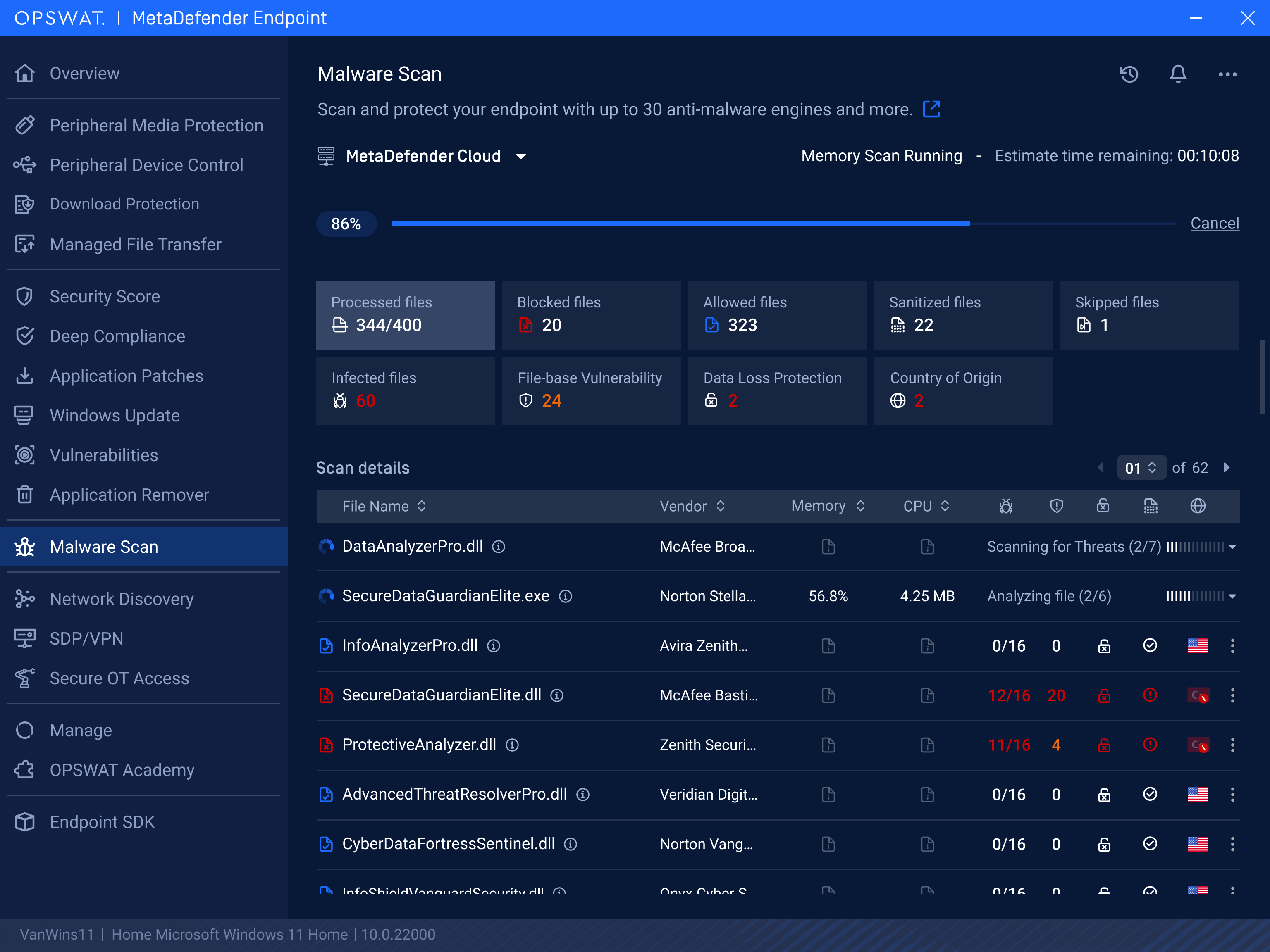
Task: Open the scan history clock icon
Action: point(1129,74)
